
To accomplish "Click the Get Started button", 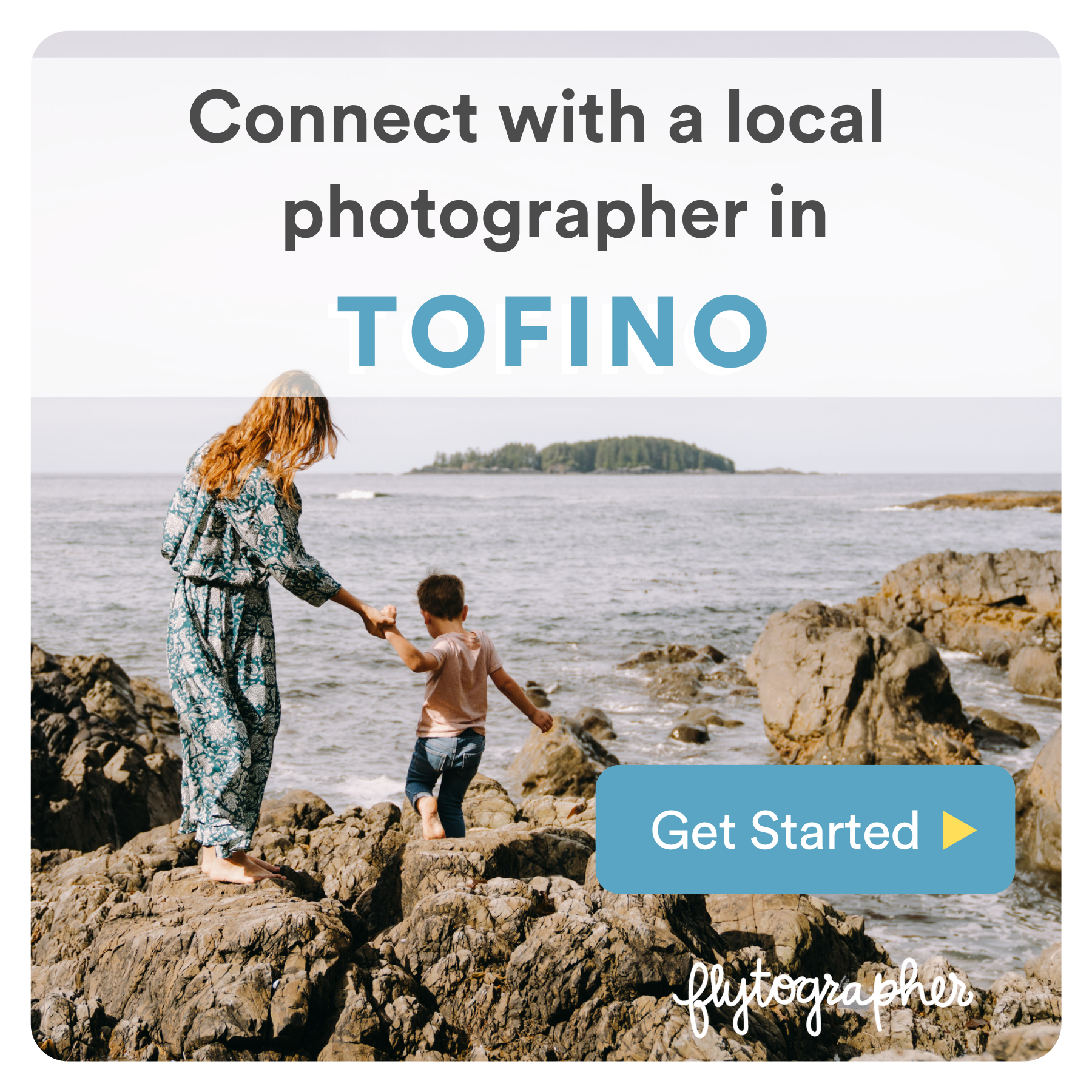I will click(805, 829).
